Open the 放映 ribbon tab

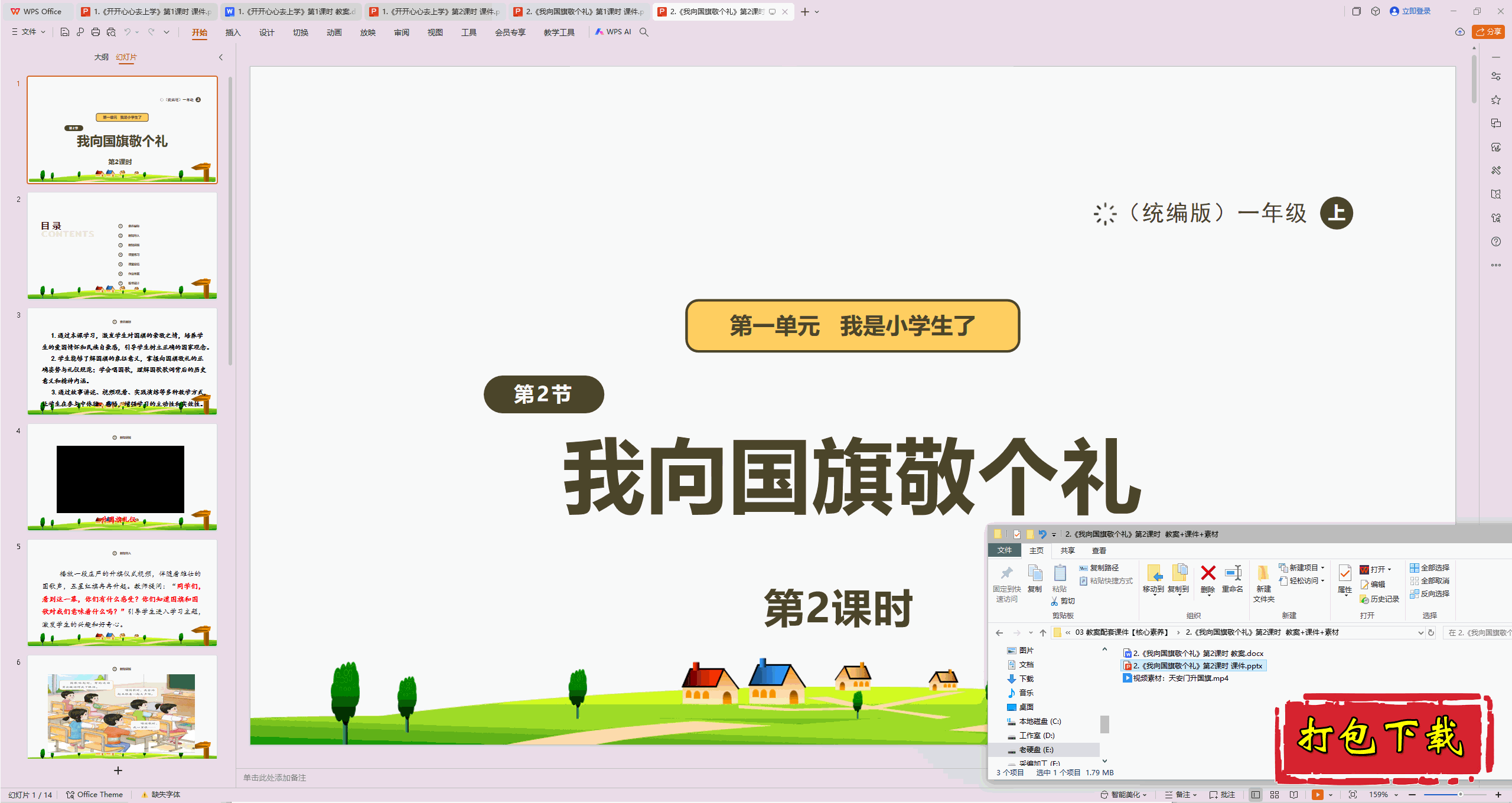click(367, 32)
